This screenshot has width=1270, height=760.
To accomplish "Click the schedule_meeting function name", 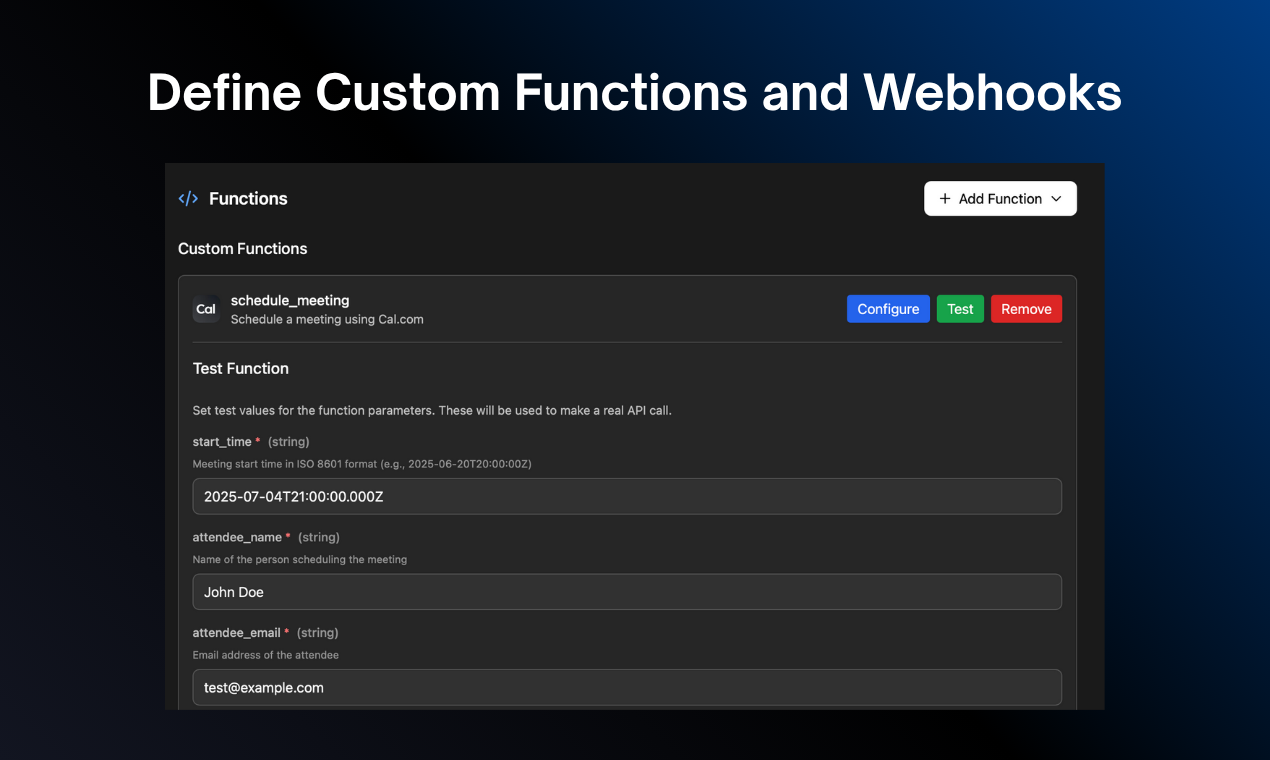I will pyautogui.click(x=290, y=300).
